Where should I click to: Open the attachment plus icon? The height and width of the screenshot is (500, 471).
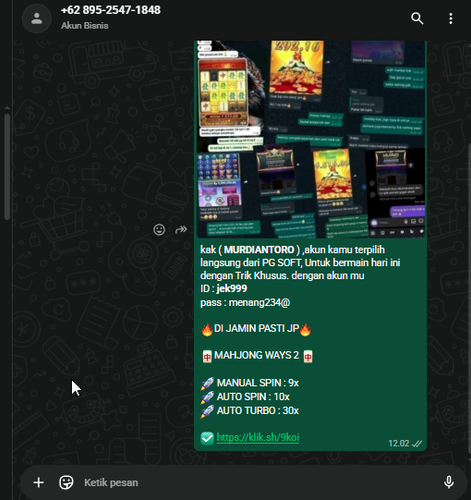(x=39, y=482)
